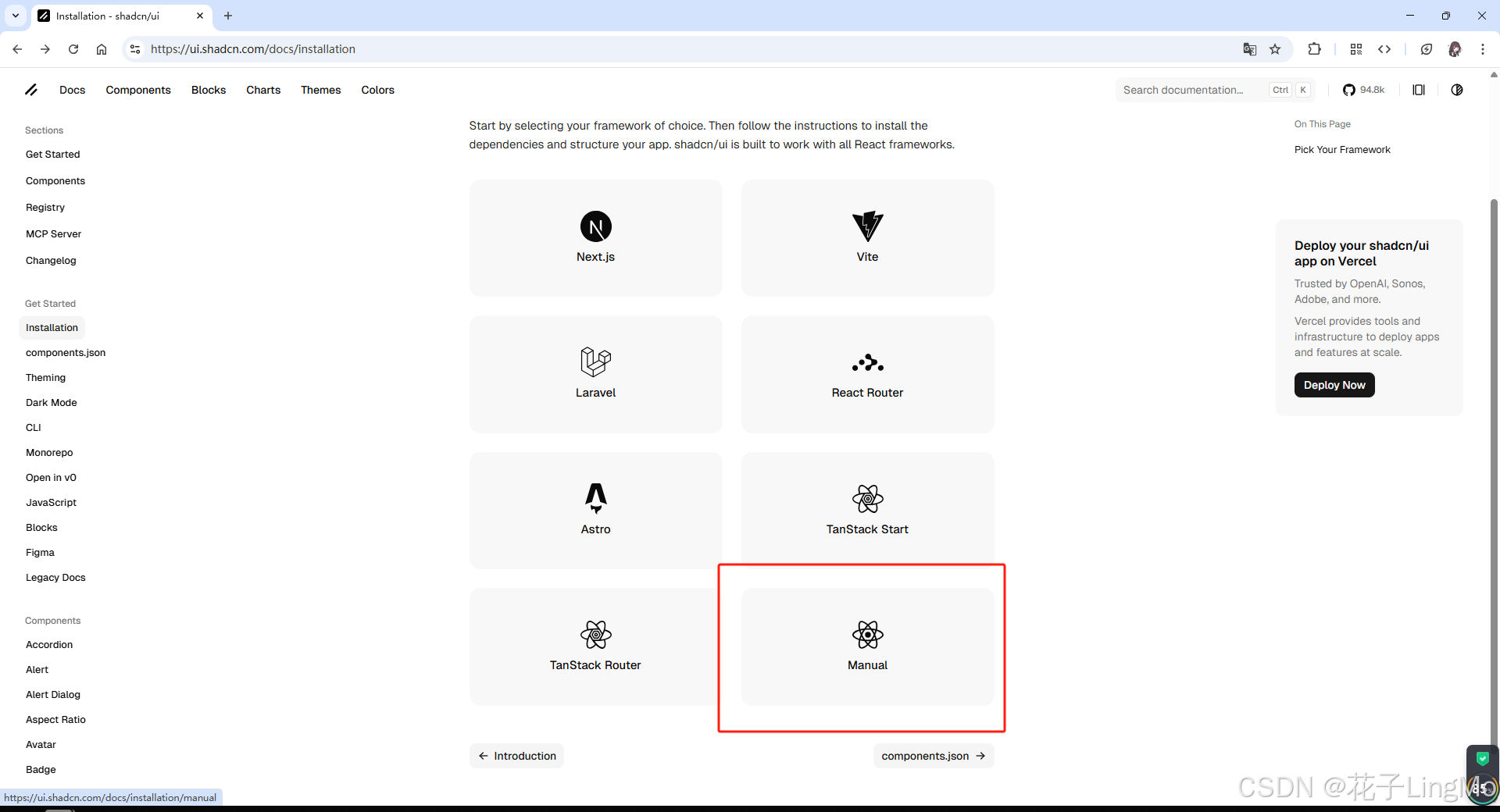Reload the page
Viewport: 1500px width, 812px height.
73,49
